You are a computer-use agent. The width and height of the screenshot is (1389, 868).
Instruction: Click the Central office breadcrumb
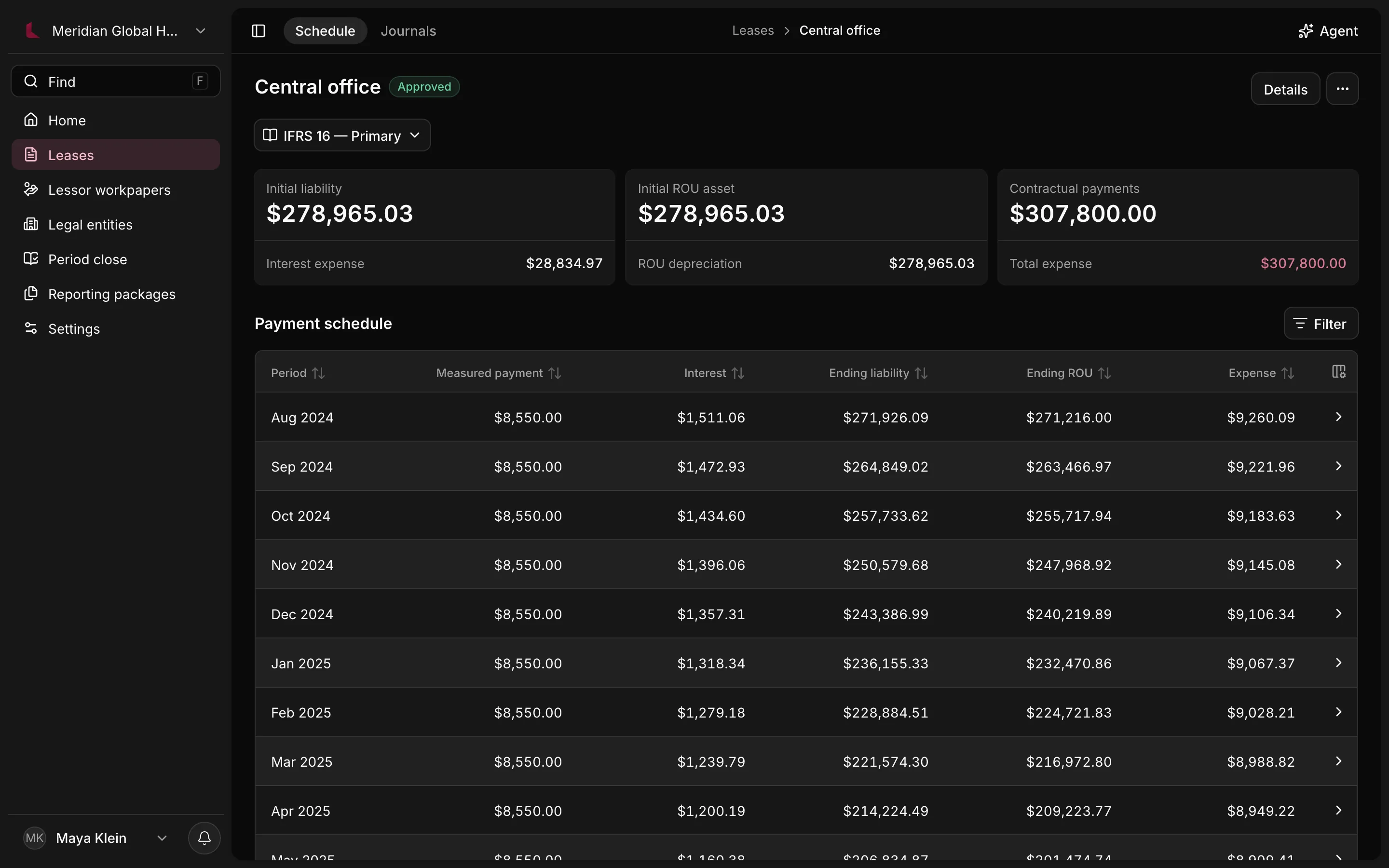pyautogui.click(x=839, y=30)
